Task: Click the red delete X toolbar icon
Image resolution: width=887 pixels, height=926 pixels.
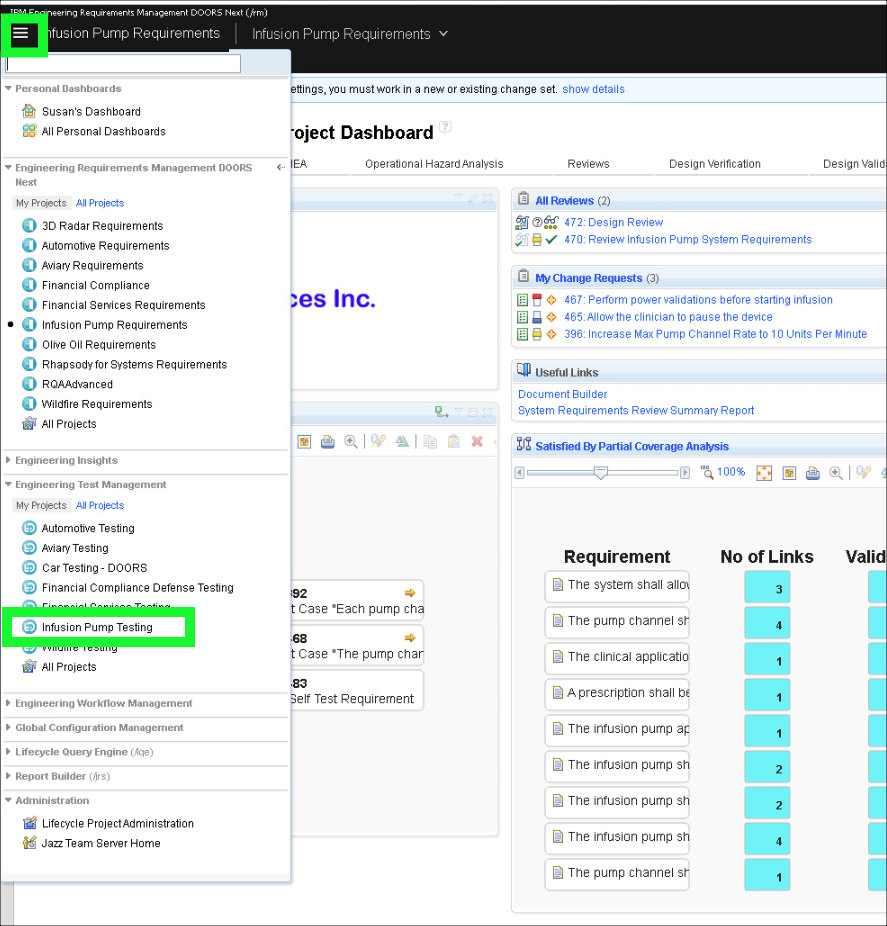Action: (x=477, y=442)
